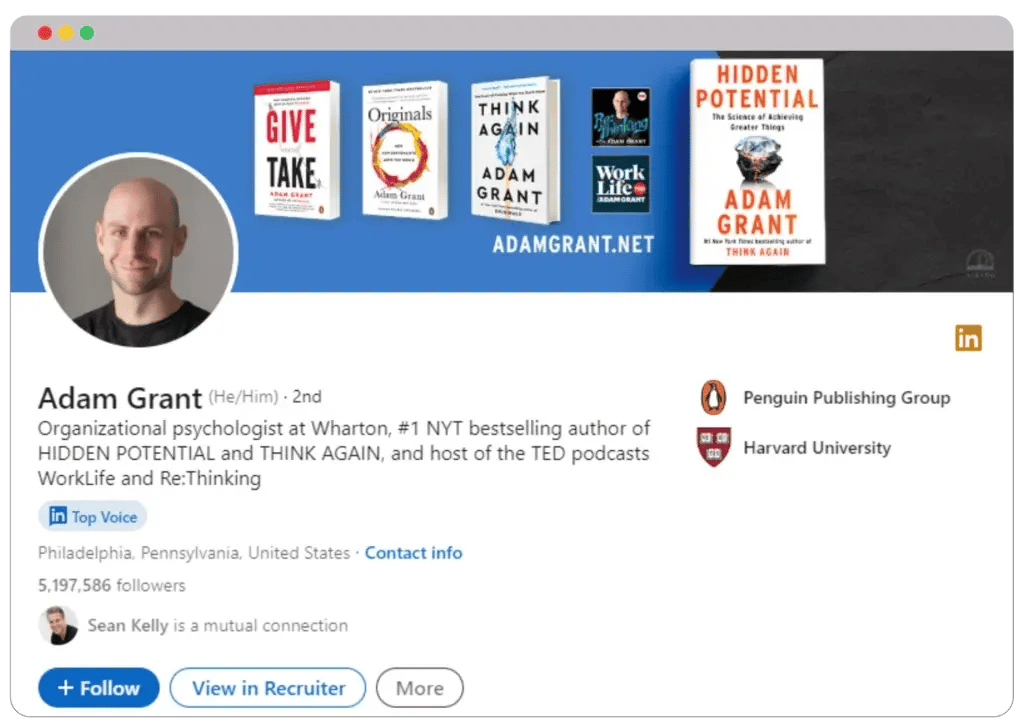The width and height of the screenshot is (1024, 727).
Task: Click the red close window button
Action: pos(44,33)
